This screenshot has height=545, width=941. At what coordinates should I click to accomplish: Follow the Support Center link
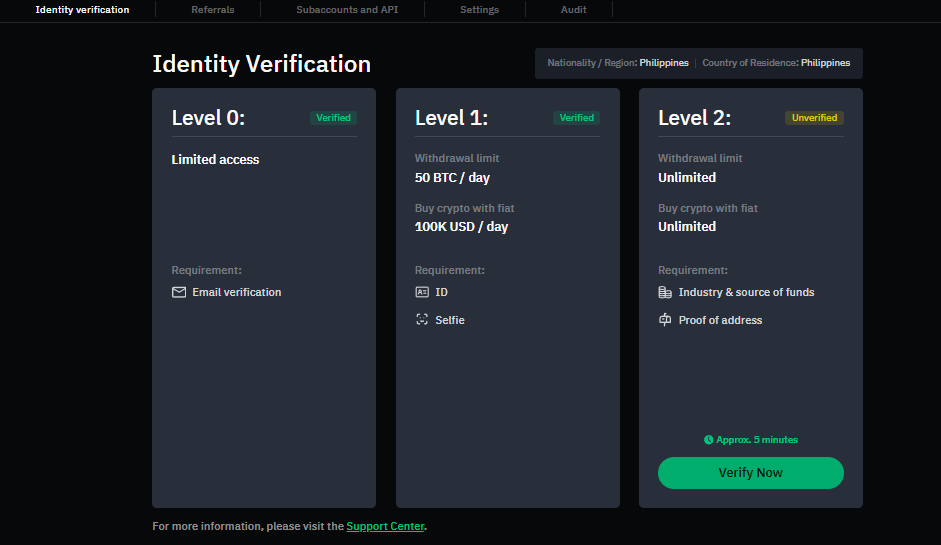click(385, 526)
